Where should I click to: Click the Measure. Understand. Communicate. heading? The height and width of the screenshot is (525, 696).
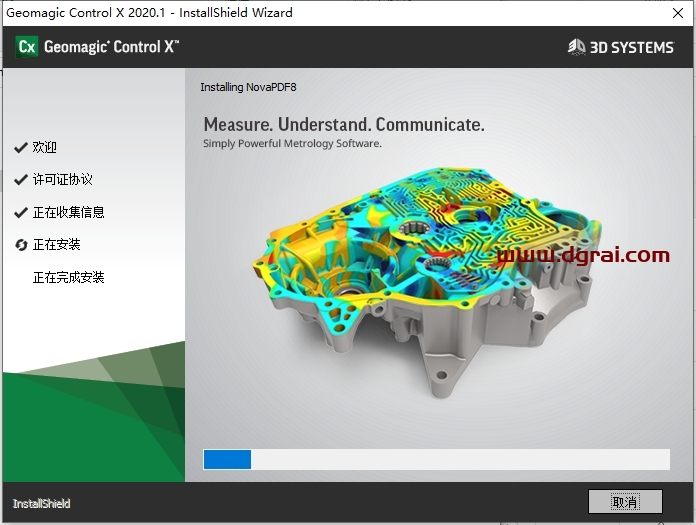[x=344, y=124]
